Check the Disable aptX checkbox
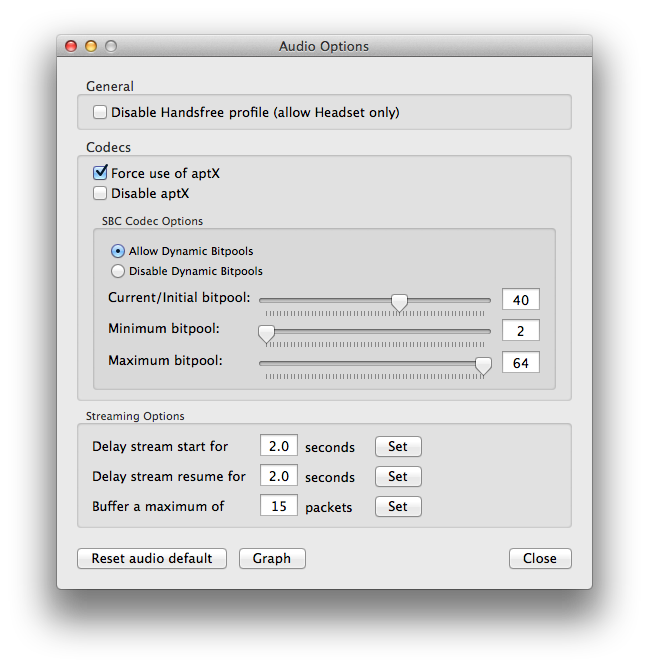The image size is (649, 668). point(100,193)
